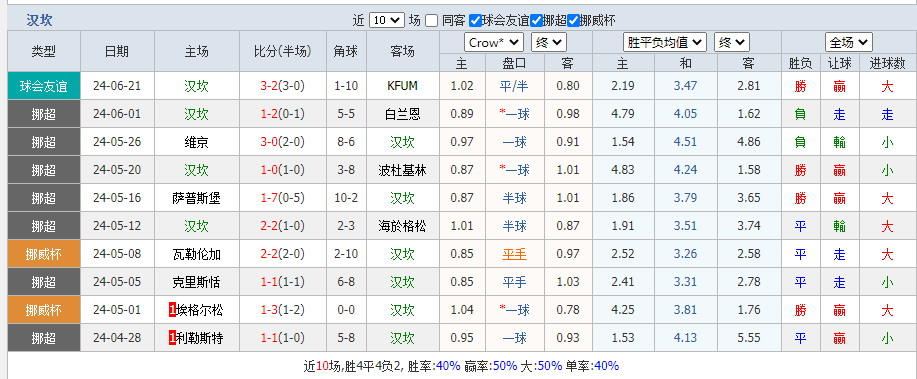Toggle the 同客 checkbox
Viewport: 917px width, 379px height.
[x=431, y=20]
